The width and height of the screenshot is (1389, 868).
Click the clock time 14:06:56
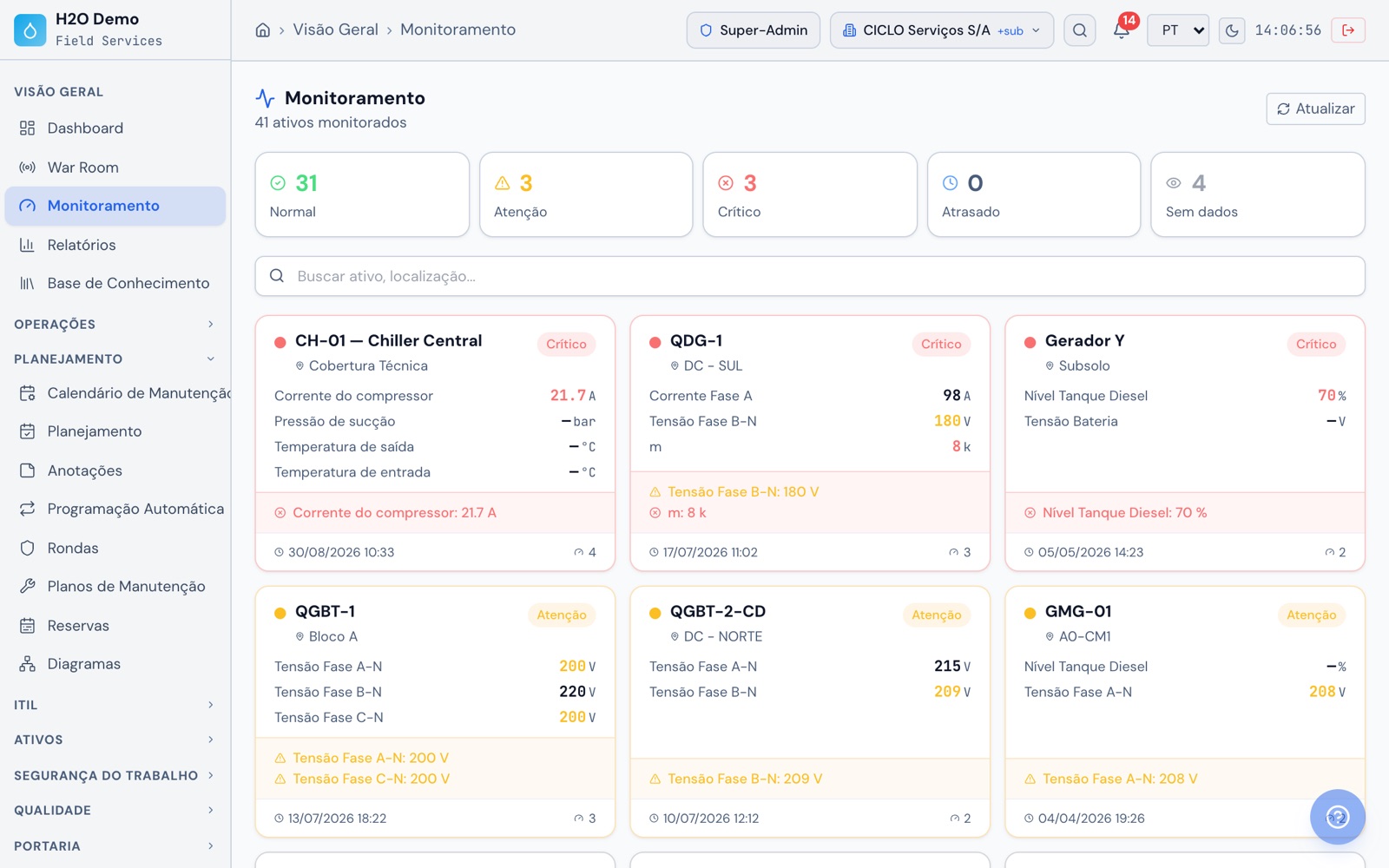[1288, 30]
